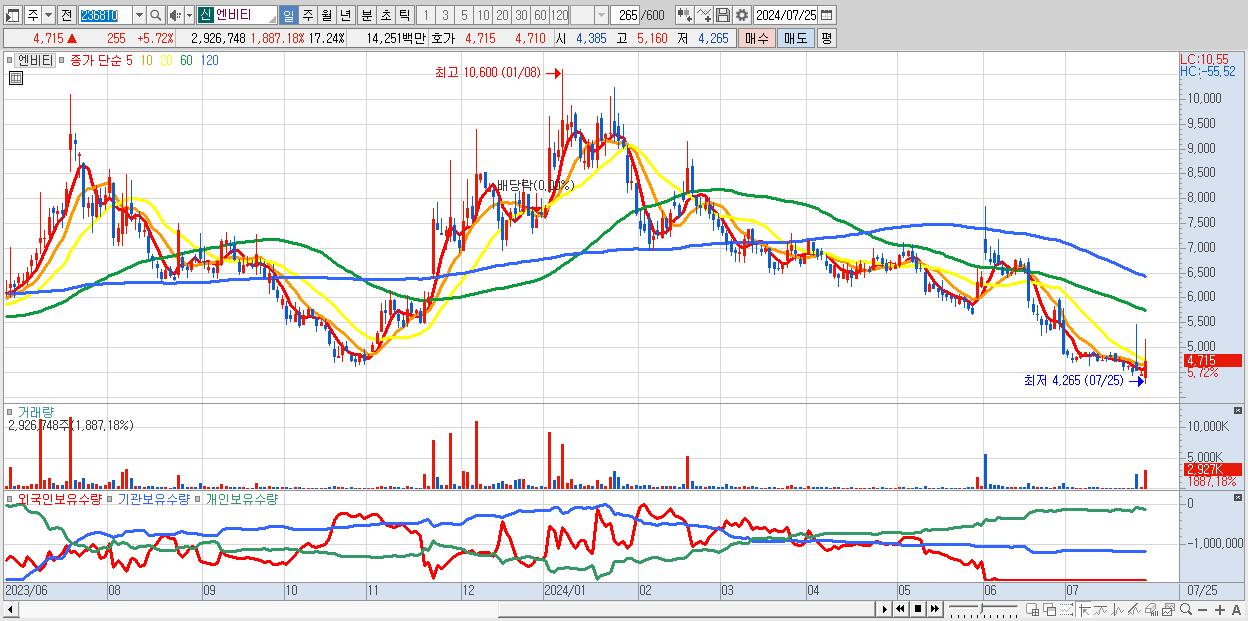Select the 5-day moving average legend

pos(128,60)
